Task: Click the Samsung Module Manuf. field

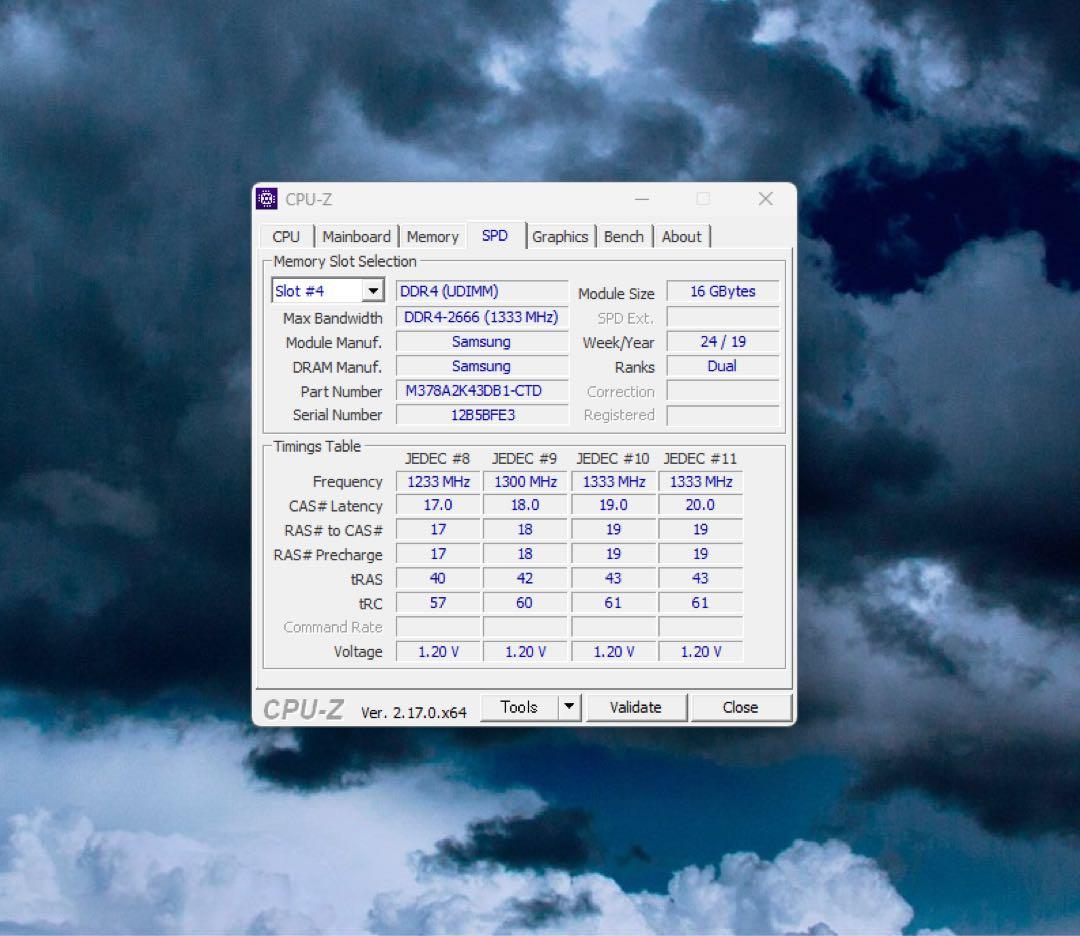Action: pos(481,341)
